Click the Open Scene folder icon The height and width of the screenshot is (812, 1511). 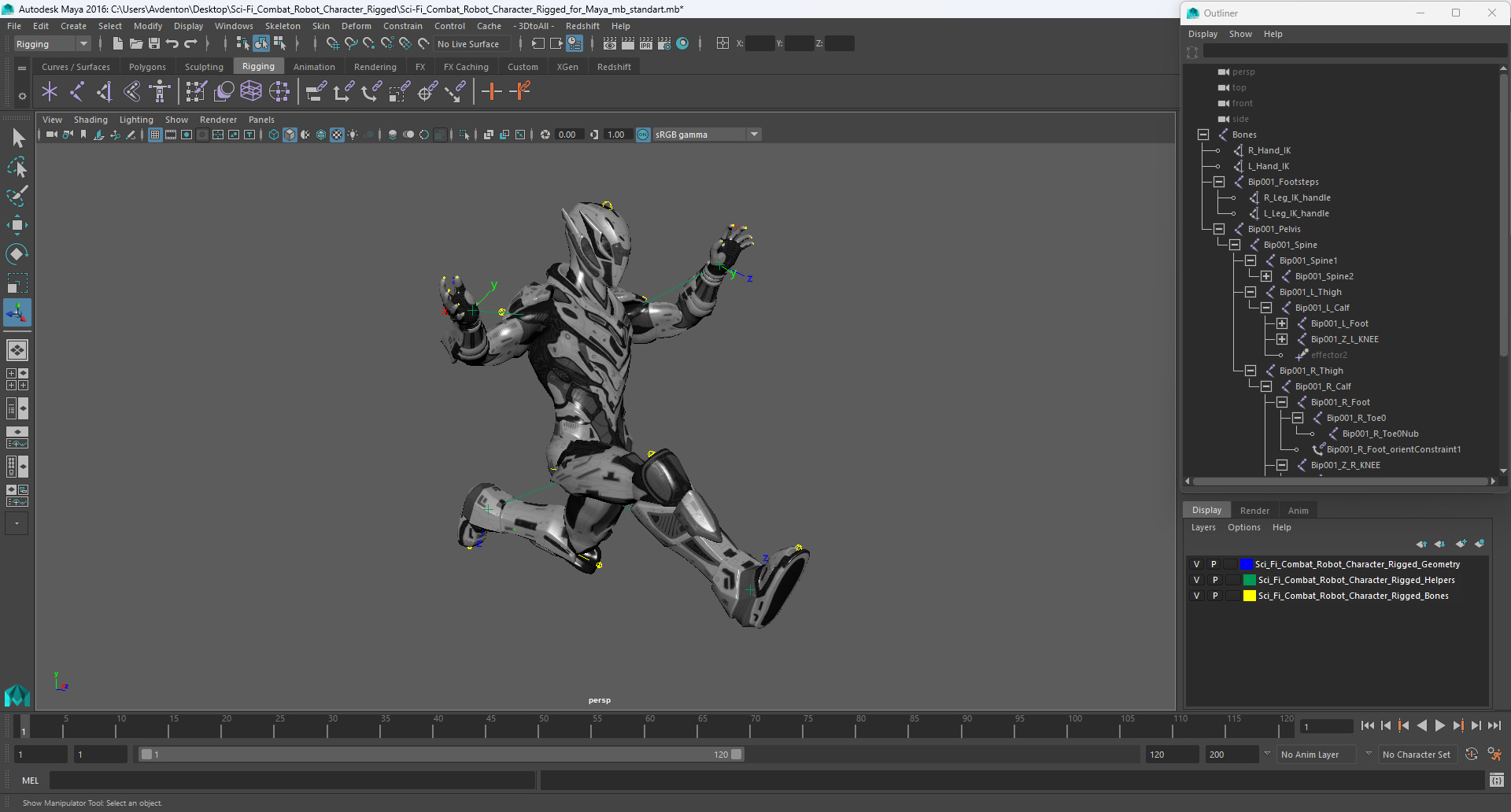[x=135, y=43]
